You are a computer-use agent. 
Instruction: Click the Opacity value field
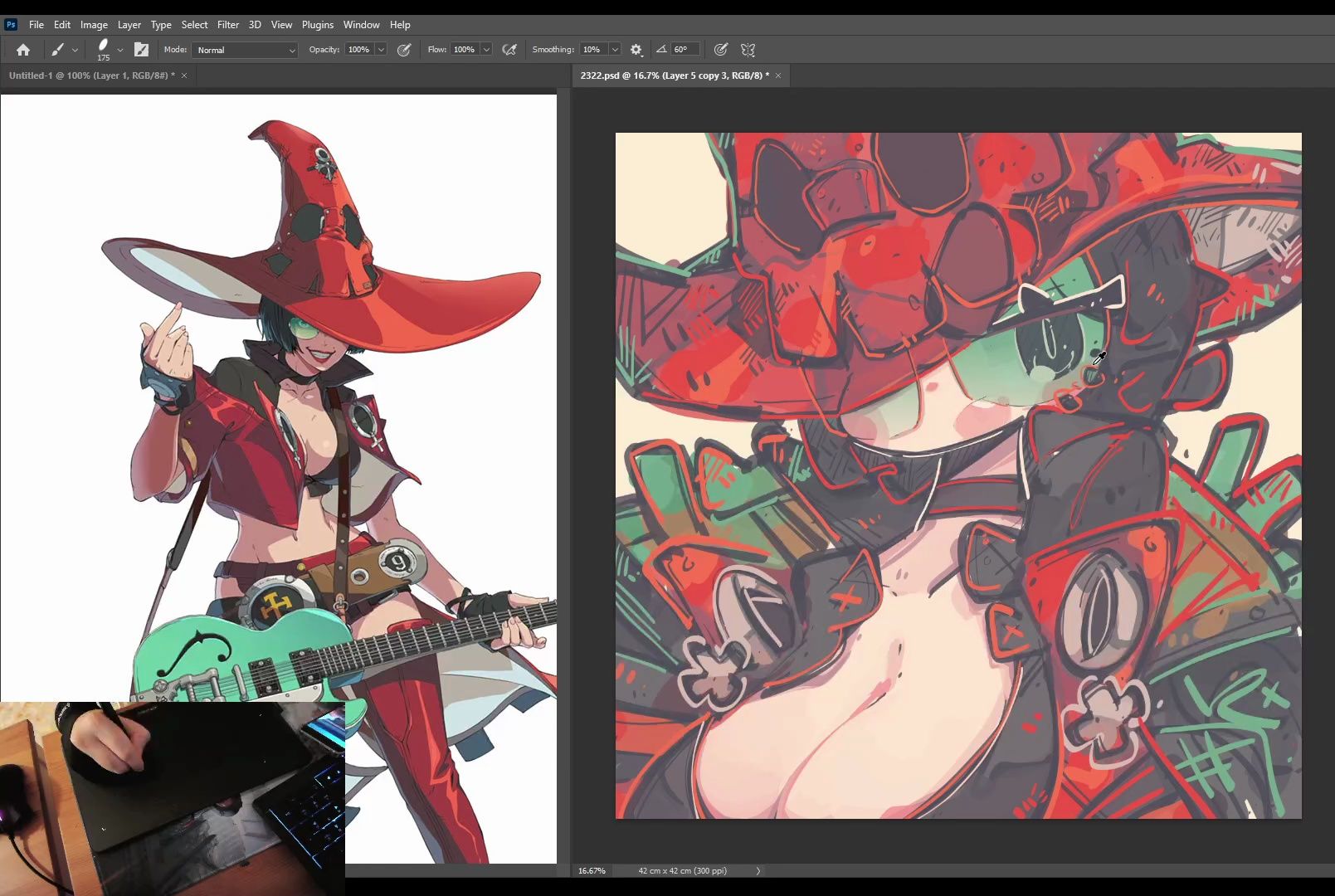tap(359, 50)
